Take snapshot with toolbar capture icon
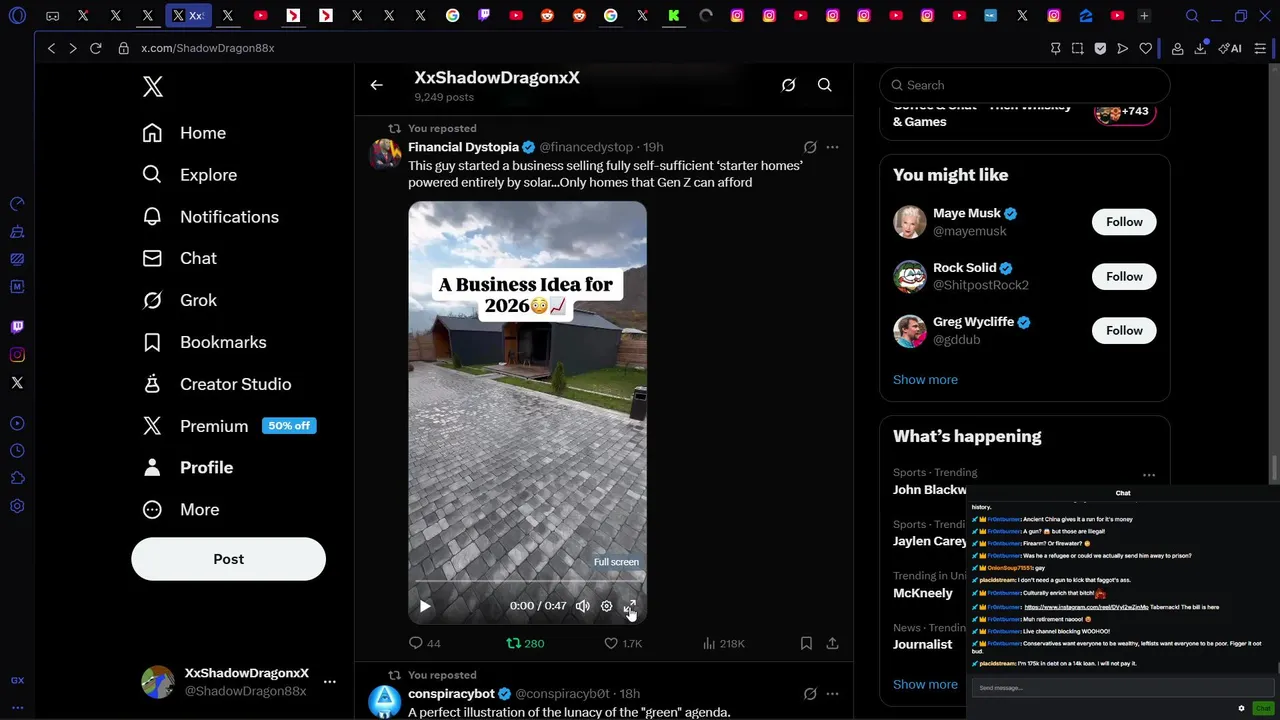This screenshot has width=1280, height=720. pyautogui.click(x=1077, y=48)
